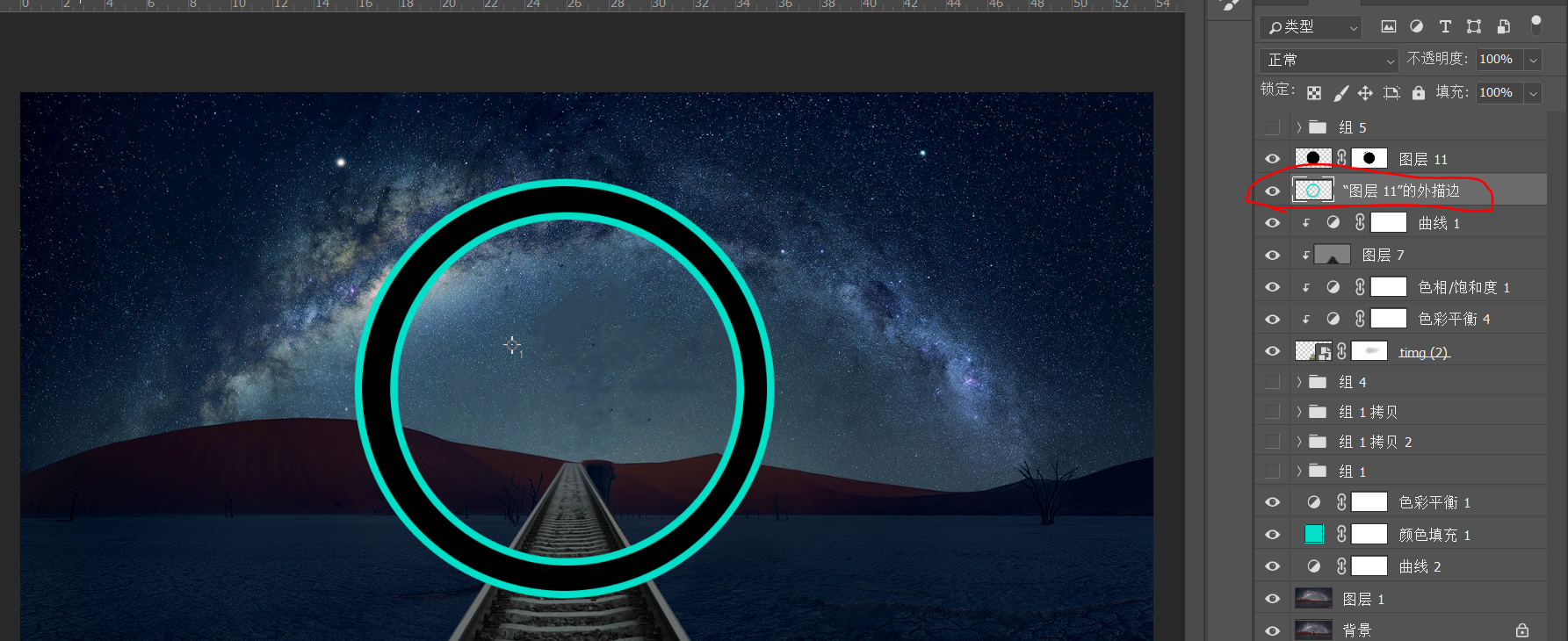Hide the 图层 11 layer
Screen dimensions: 1568x641
[1272, 159]
